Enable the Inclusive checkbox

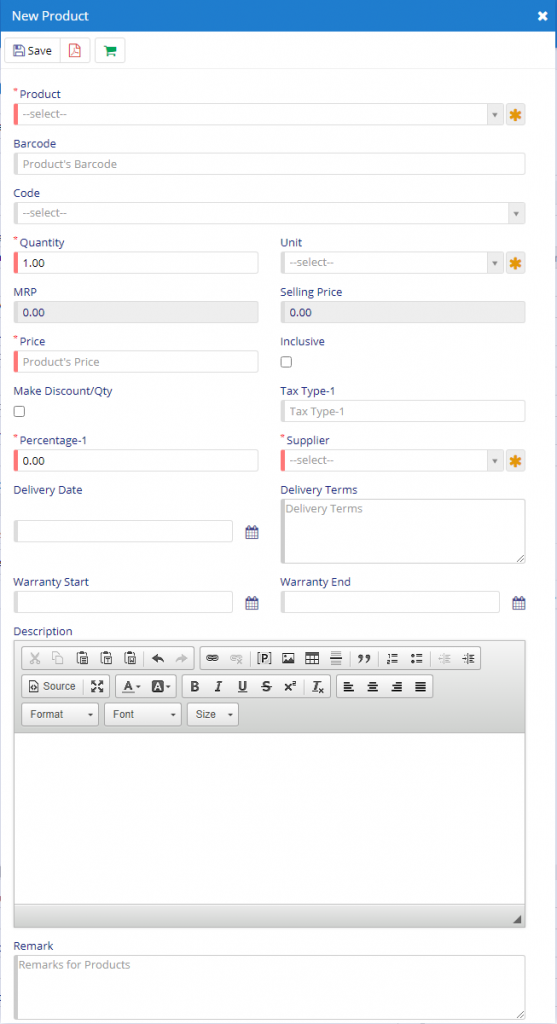coord(286,362)
